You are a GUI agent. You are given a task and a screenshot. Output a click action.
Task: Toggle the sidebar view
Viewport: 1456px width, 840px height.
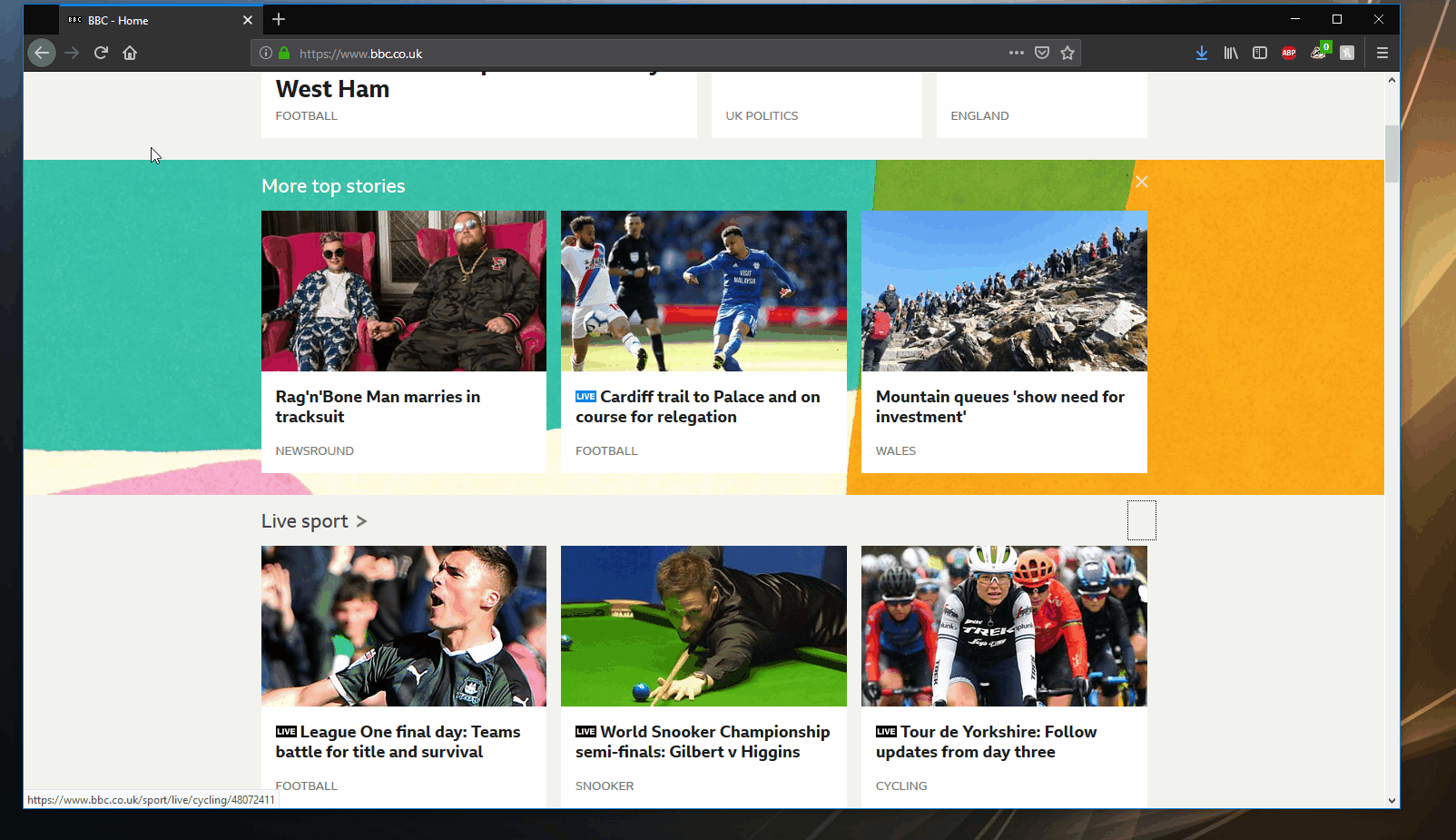pyautogui.click(x=1259, y=53)
